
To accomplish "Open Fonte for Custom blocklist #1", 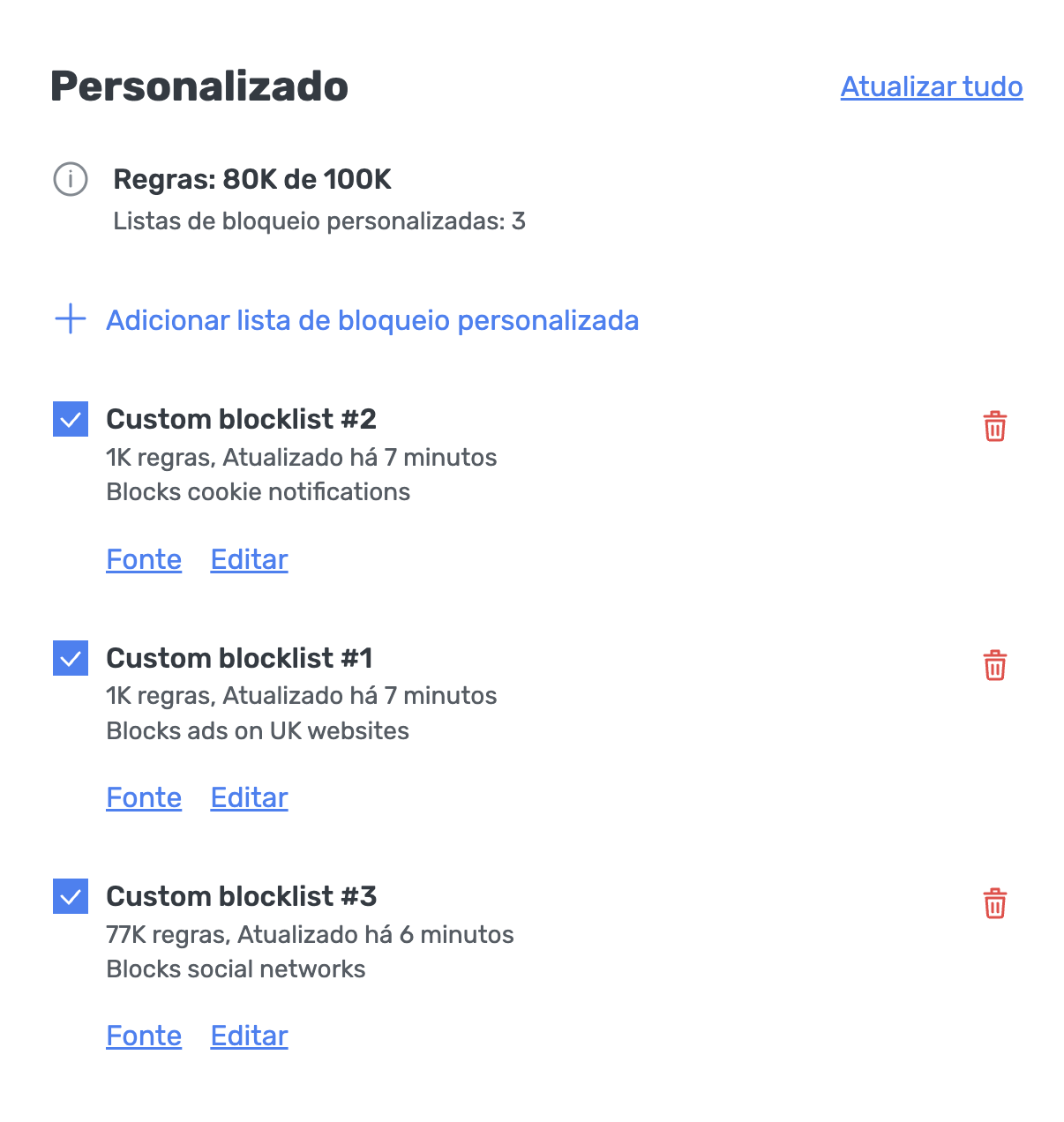I will pos(143,797).
